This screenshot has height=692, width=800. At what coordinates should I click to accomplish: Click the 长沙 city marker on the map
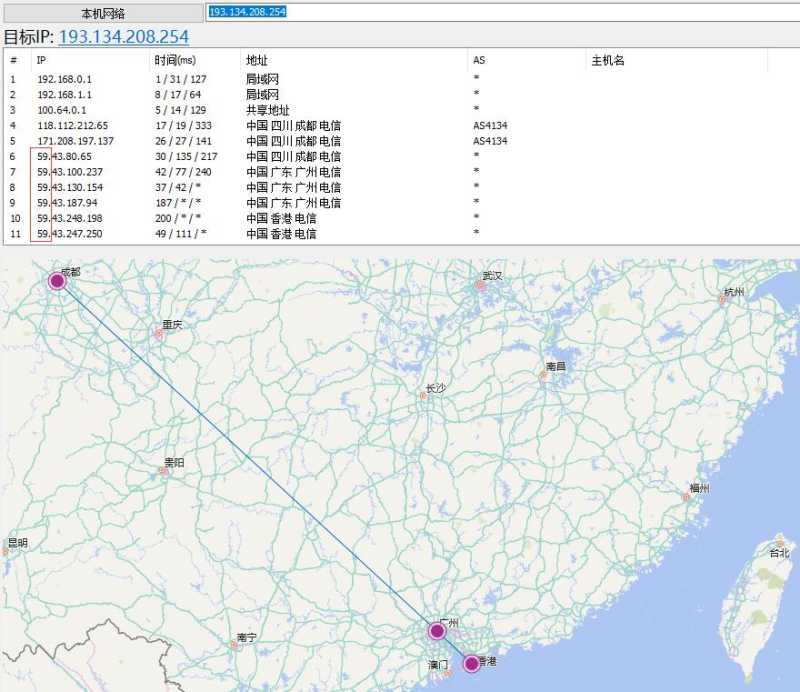tap(423, 396)
